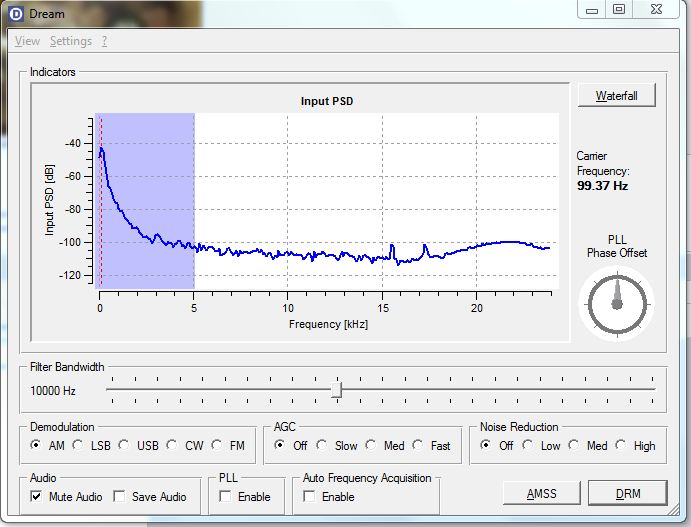
Task: Click the red dashed carrier line in the plot
Action: click(x=101, y=201)
